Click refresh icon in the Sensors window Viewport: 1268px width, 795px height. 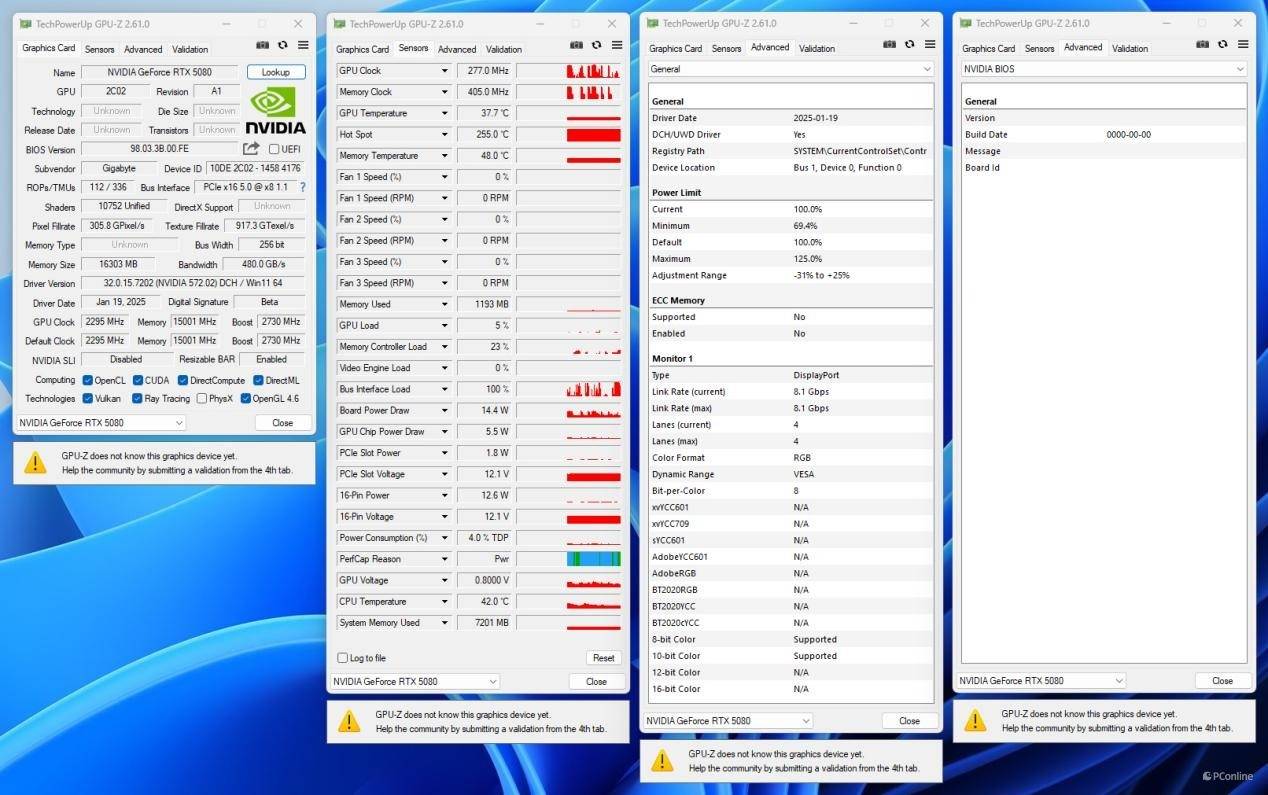[597, 45]
